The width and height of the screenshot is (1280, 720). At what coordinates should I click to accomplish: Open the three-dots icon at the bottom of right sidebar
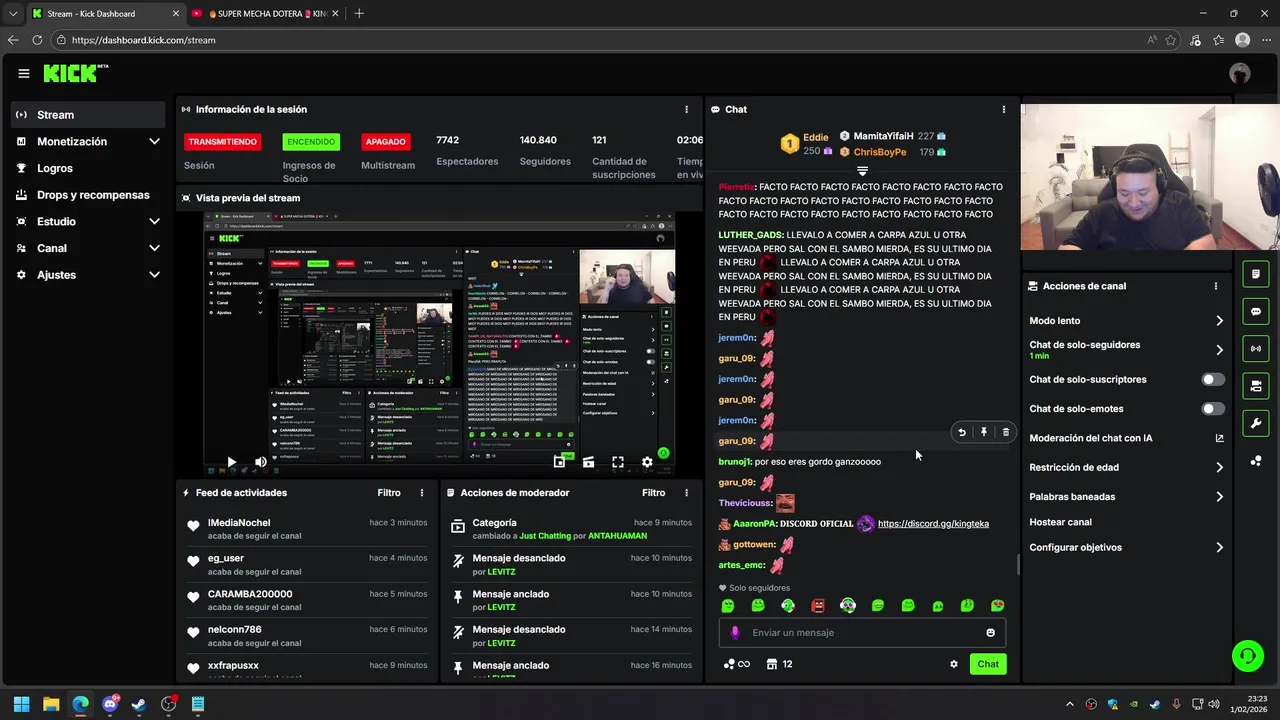(1256, 461)
